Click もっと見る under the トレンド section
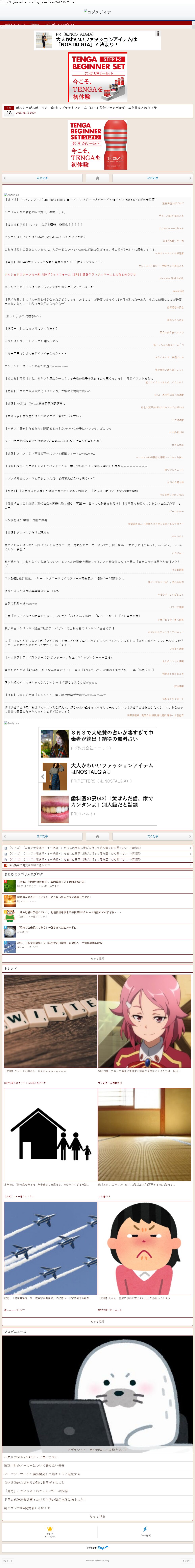Viewport: 195px width, 1568px height. [x=98, y=1321]
